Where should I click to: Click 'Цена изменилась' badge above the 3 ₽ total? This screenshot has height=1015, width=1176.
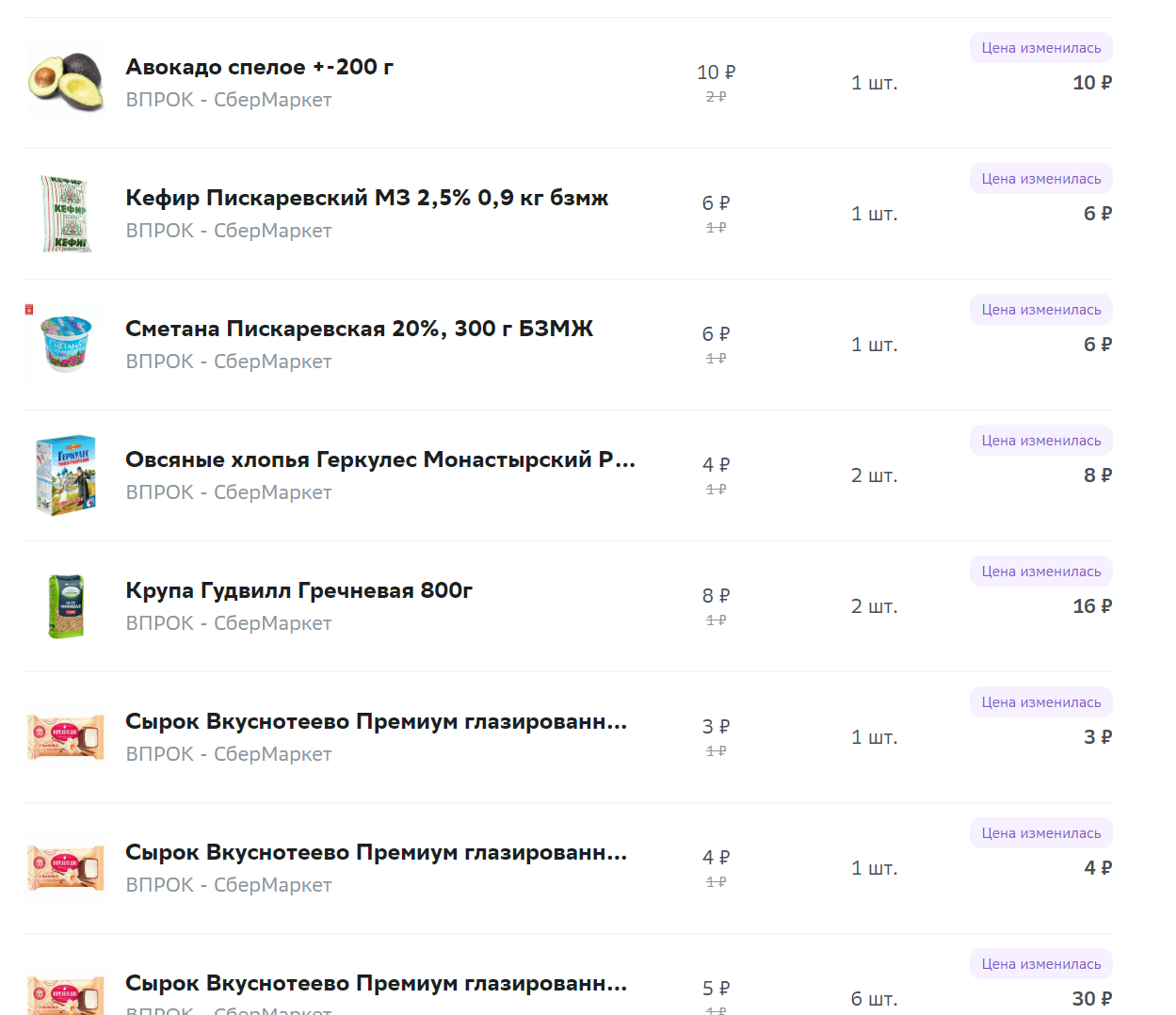pos(1041,702)
